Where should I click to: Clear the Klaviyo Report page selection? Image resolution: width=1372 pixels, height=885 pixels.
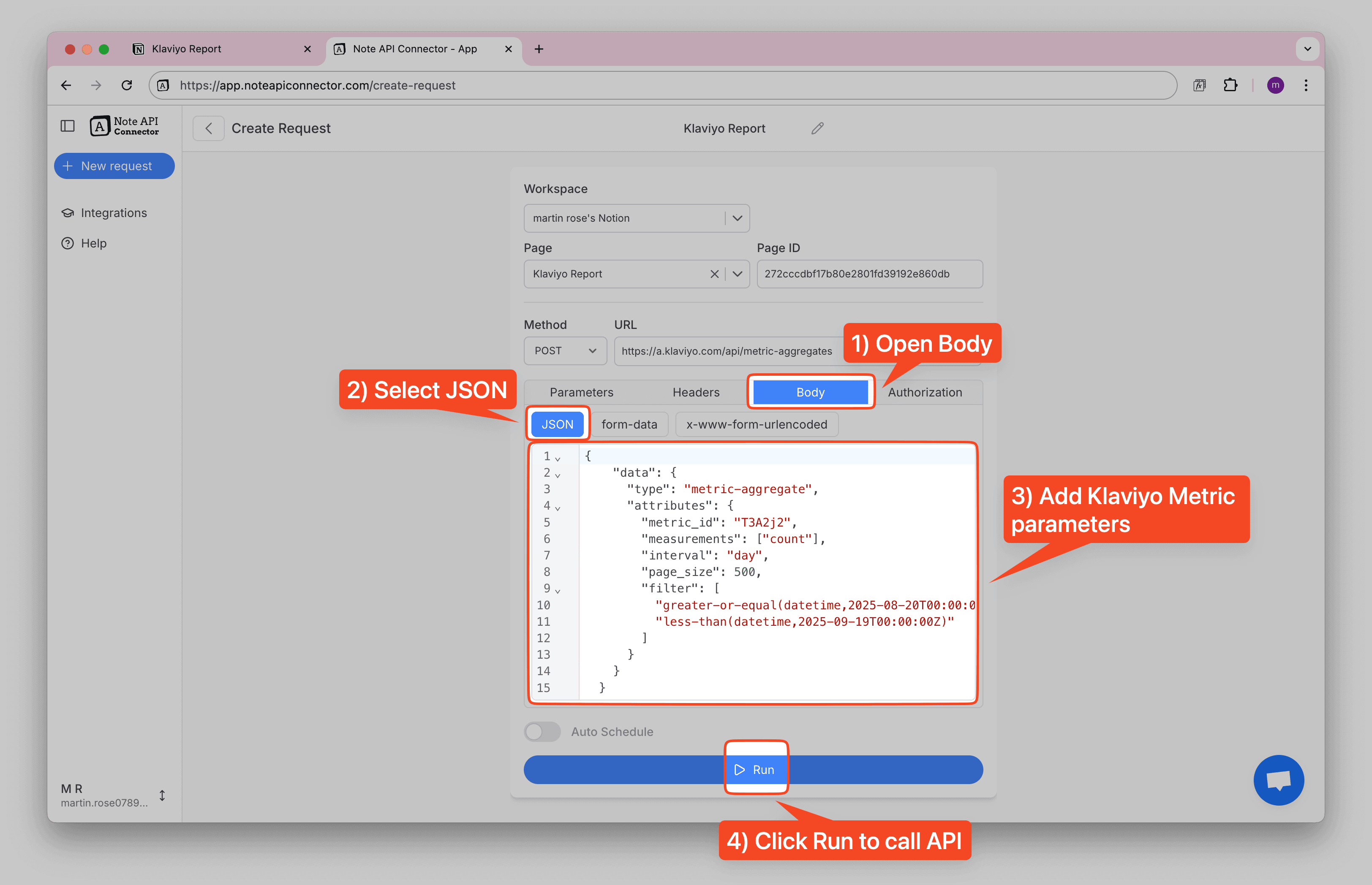(x=714, y=274)
